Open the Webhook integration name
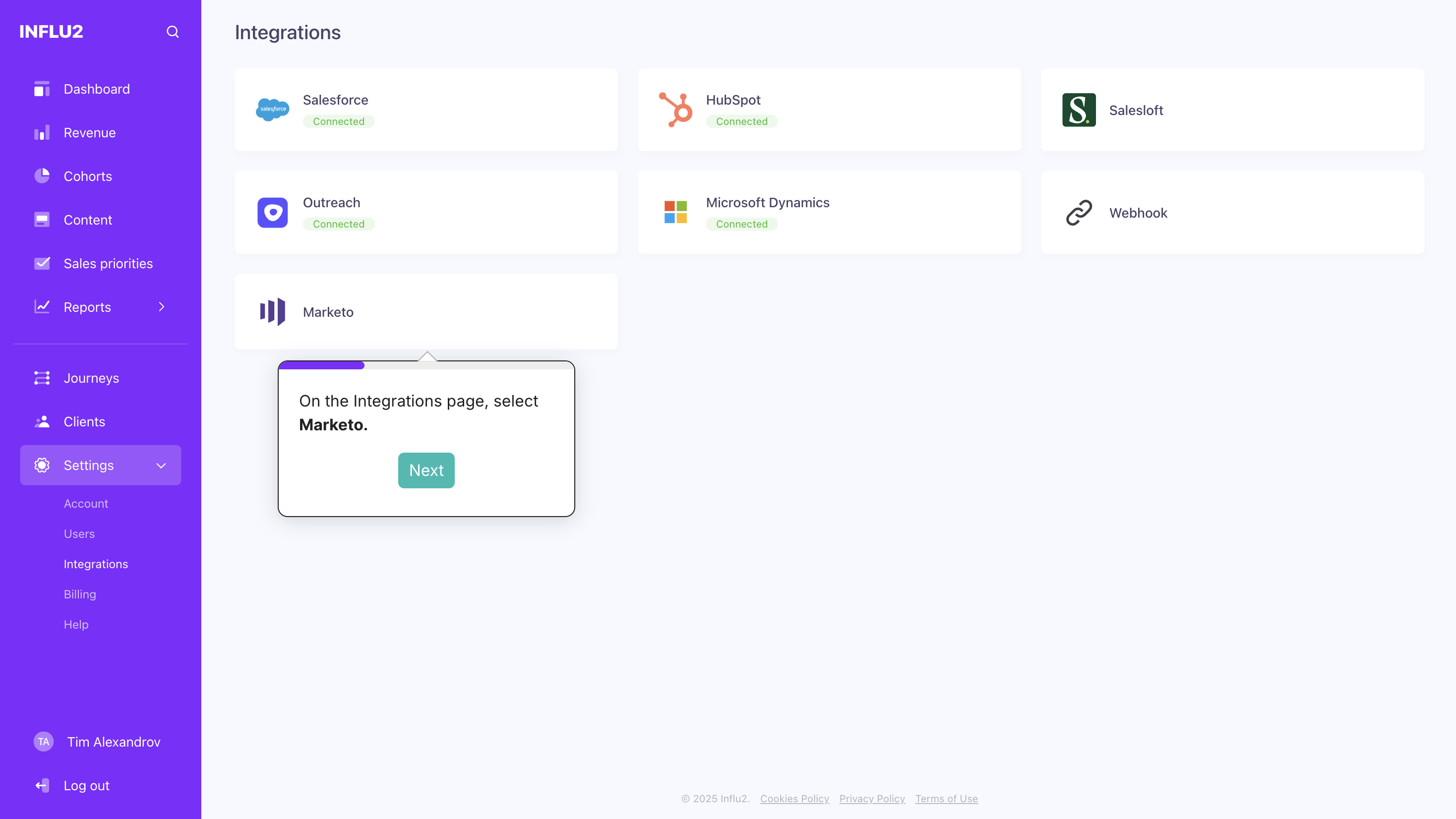Viewport: 1456px width, 819px height. (x=1138, y=213)
